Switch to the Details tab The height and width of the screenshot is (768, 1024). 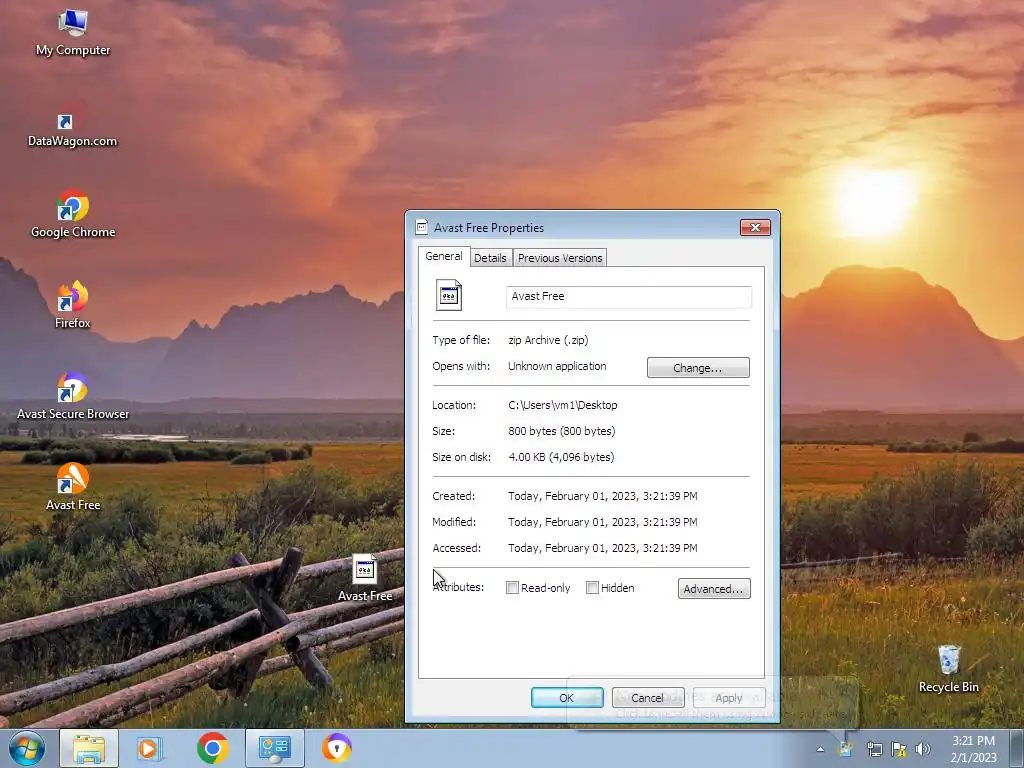pyautogui.click(x=490, y=258)
